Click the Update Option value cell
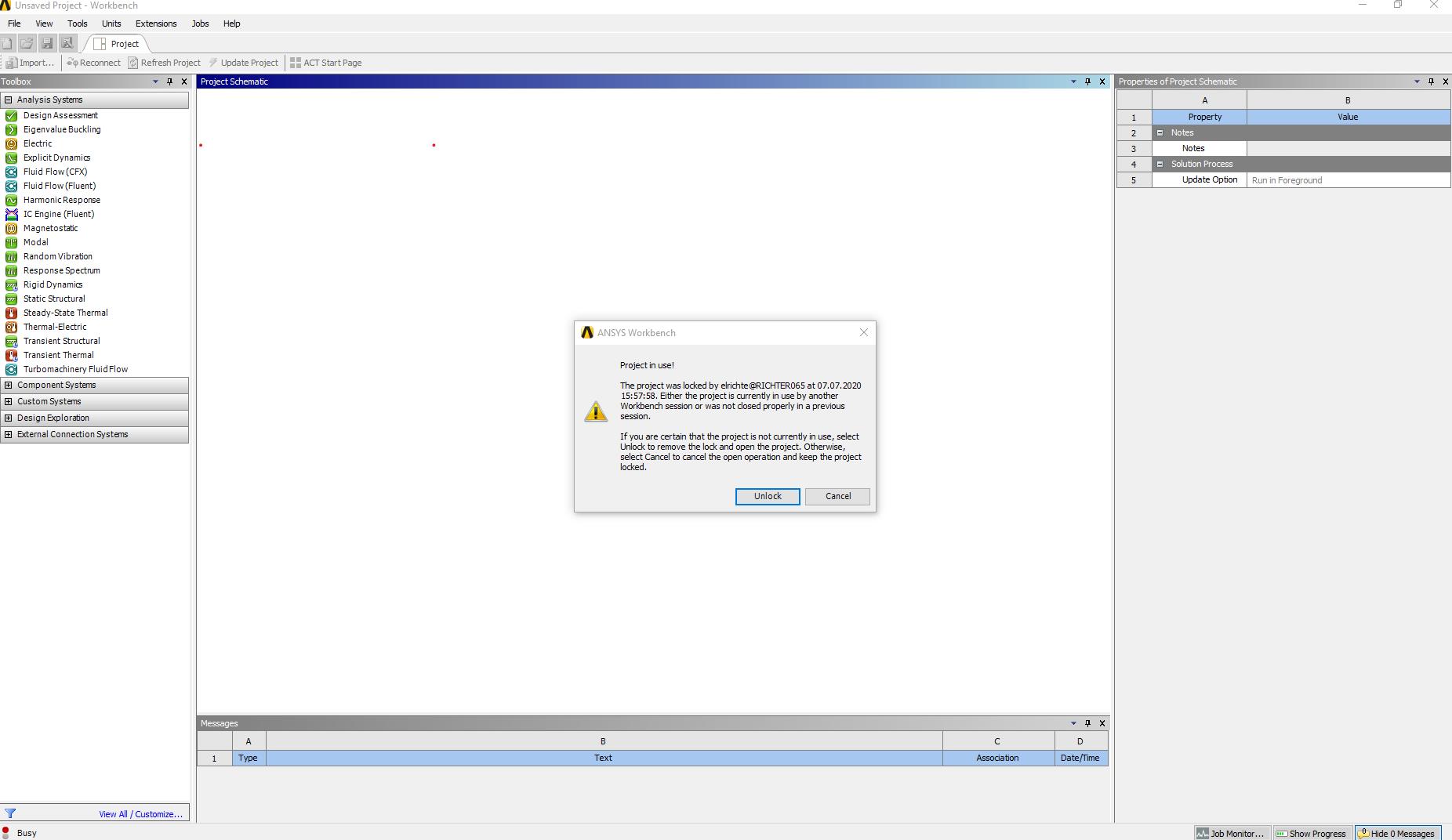Screen dimensions: 1452x840 [1349, 179]
